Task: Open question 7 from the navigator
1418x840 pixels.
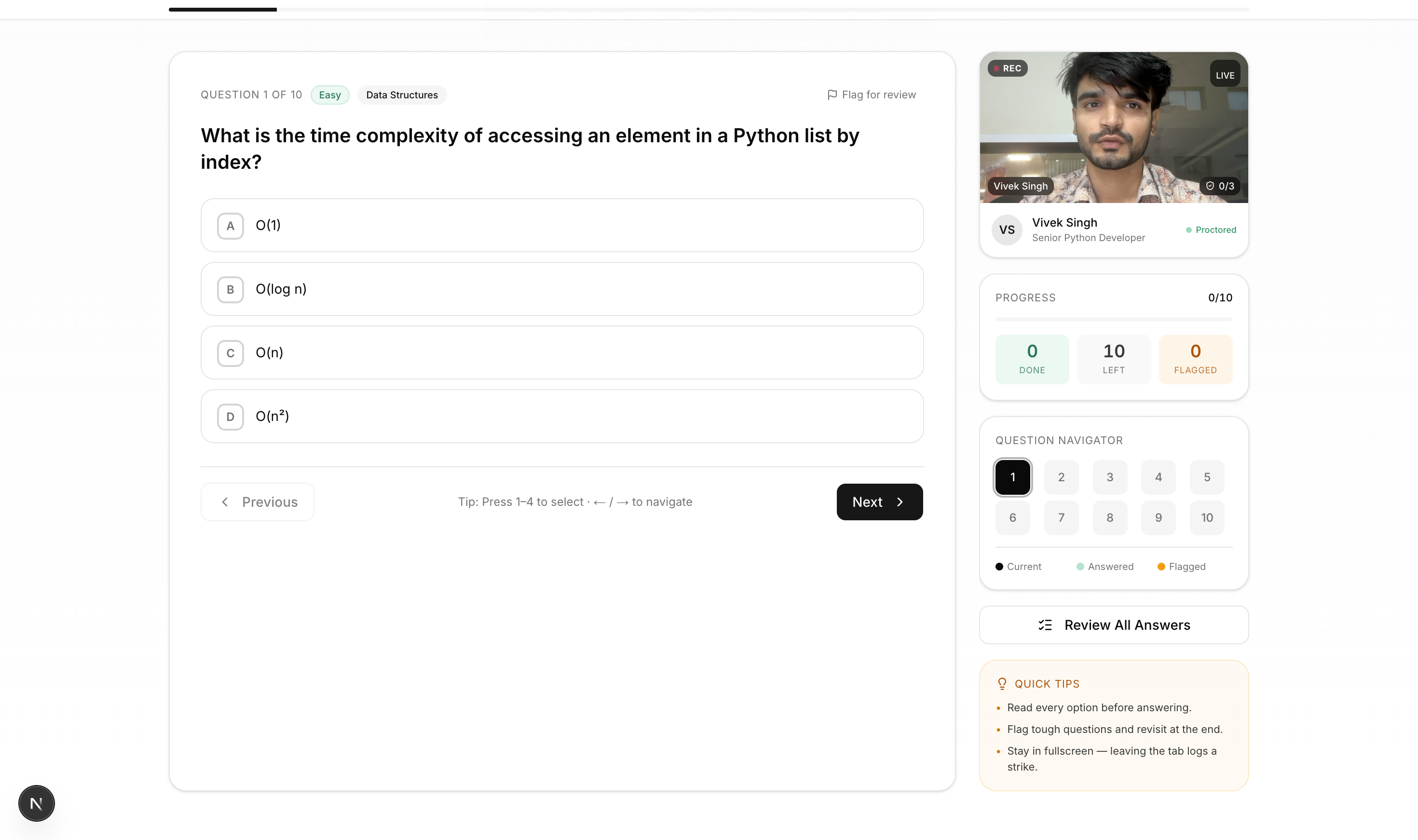Action: coord(1062,517)
